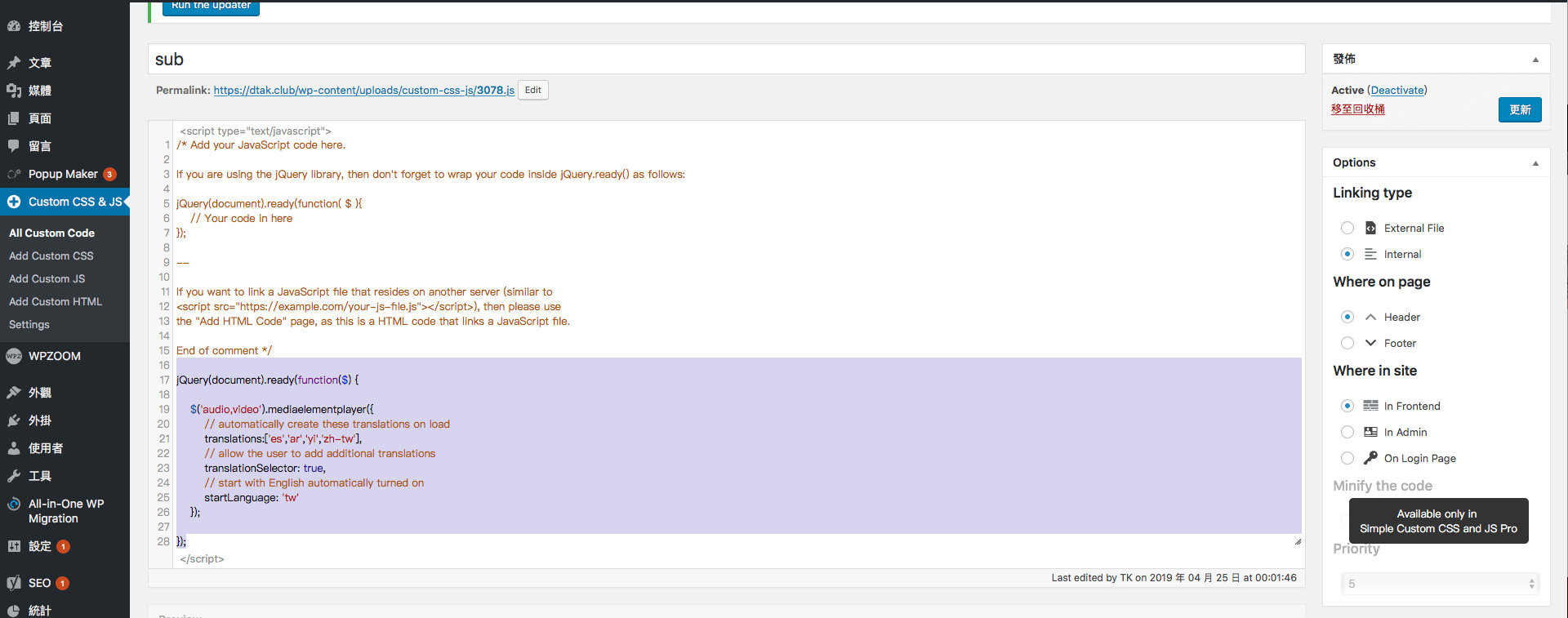
Task: Click the 移至回收桶 trash link
Action: click(1358, 109)
